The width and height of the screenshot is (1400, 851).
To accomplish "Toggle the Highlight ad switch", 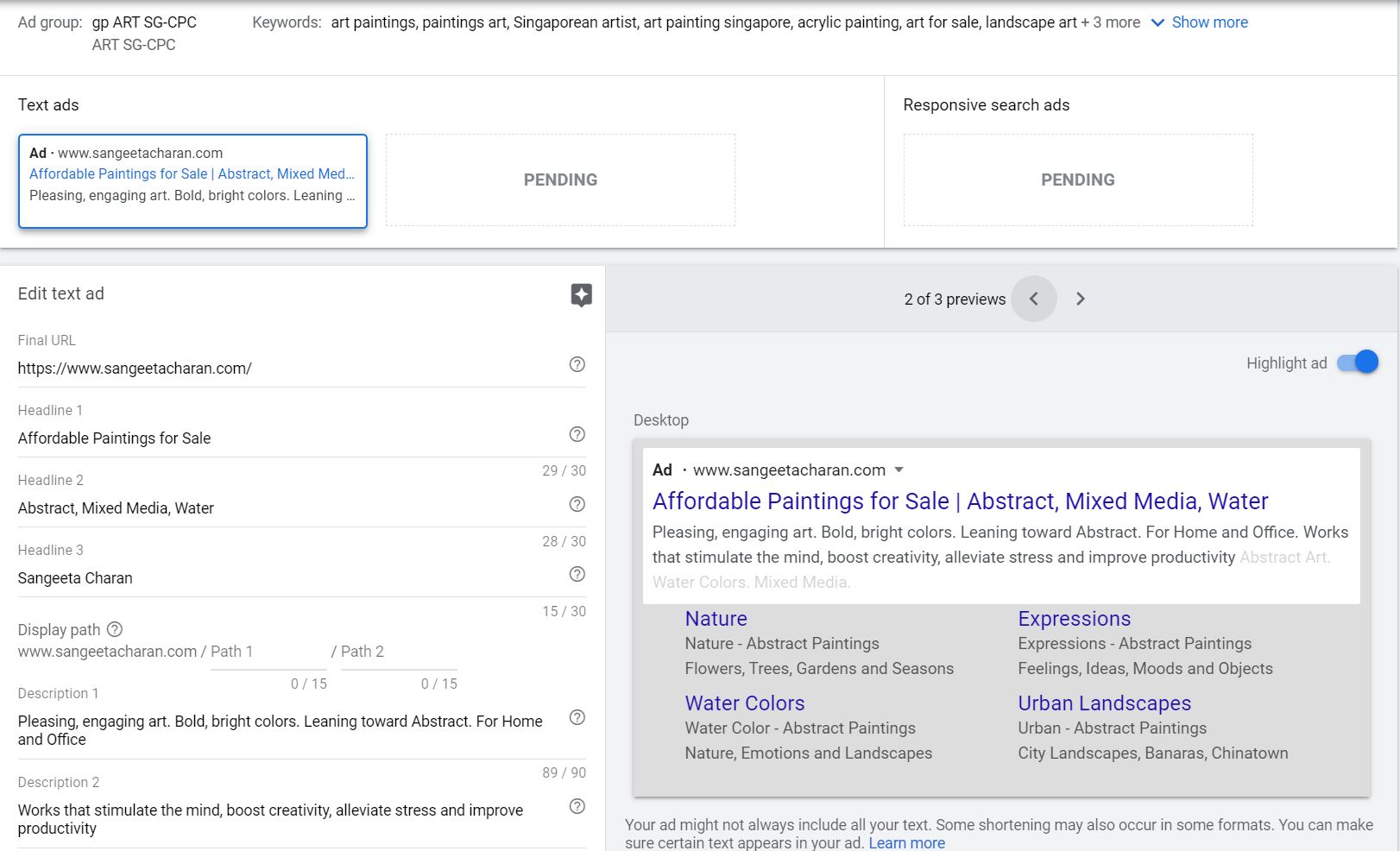I will click(x=1358, y=362).
